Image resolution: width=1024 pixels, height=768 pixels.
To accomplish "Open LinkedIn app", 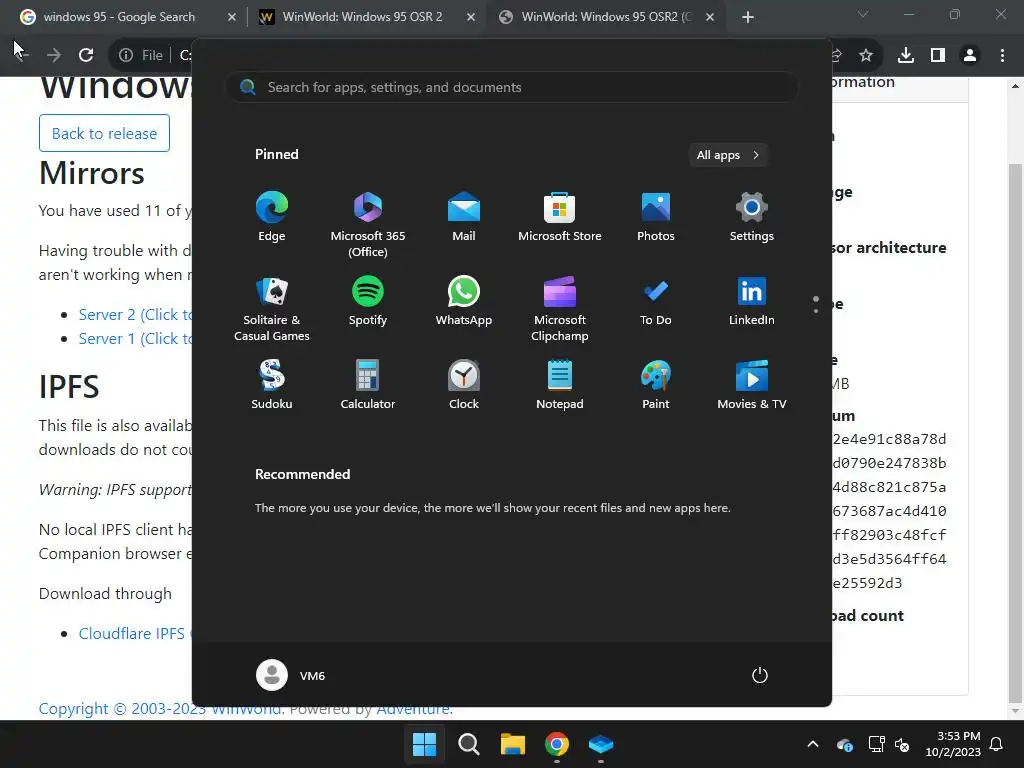I will coord(752,302).
